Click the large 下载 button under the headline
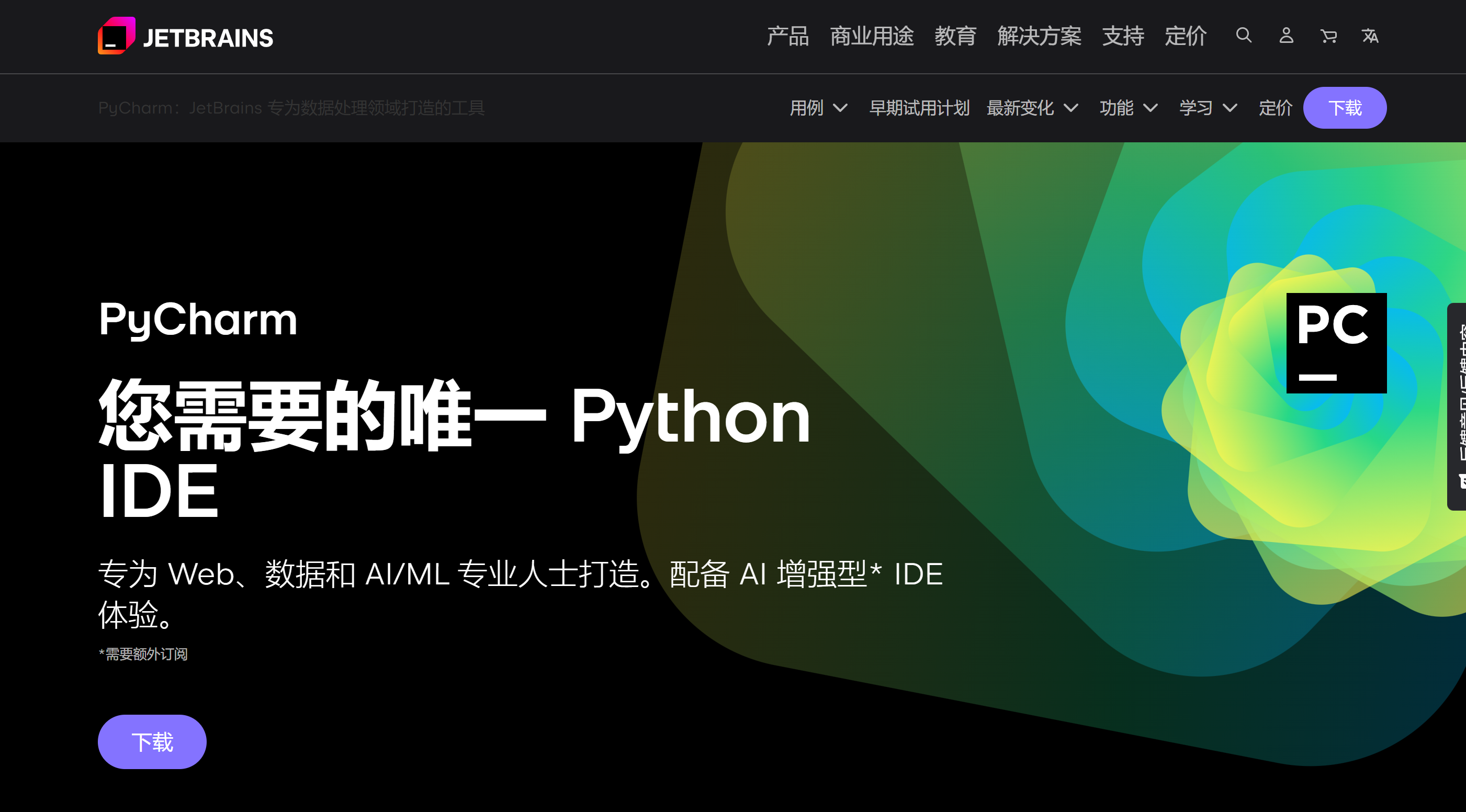 click(x=152, y=742)
